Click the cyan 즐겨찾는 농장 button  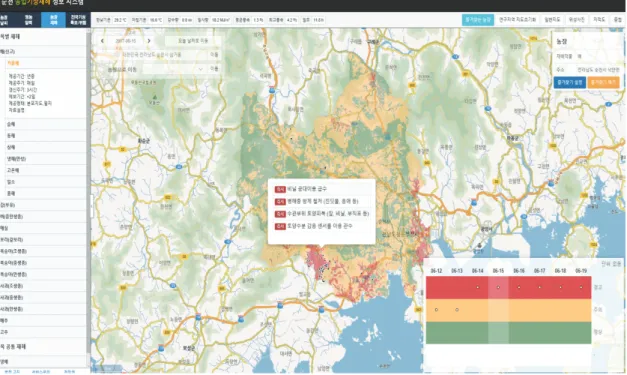click(x=478, y=20)
